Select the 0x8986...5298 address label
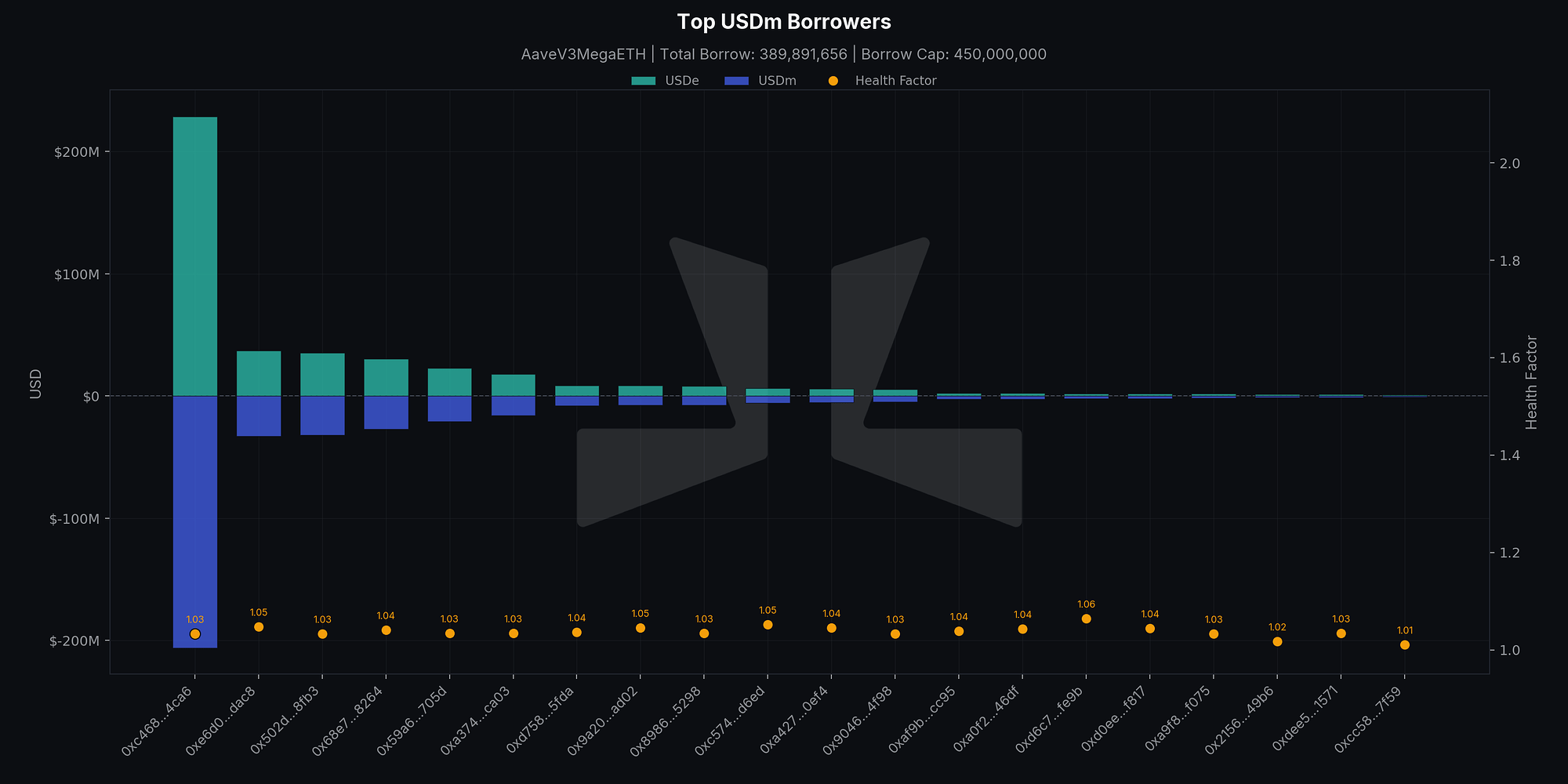Image resolution: width=1568 pixels, height=784 pixels. 668,720
